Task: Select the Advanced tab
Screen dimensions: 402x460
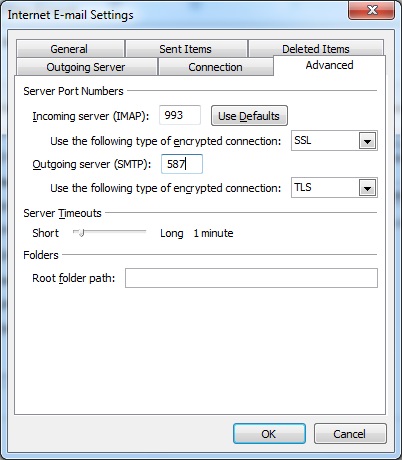Action: pyautogui.click(x=329, y=65)
